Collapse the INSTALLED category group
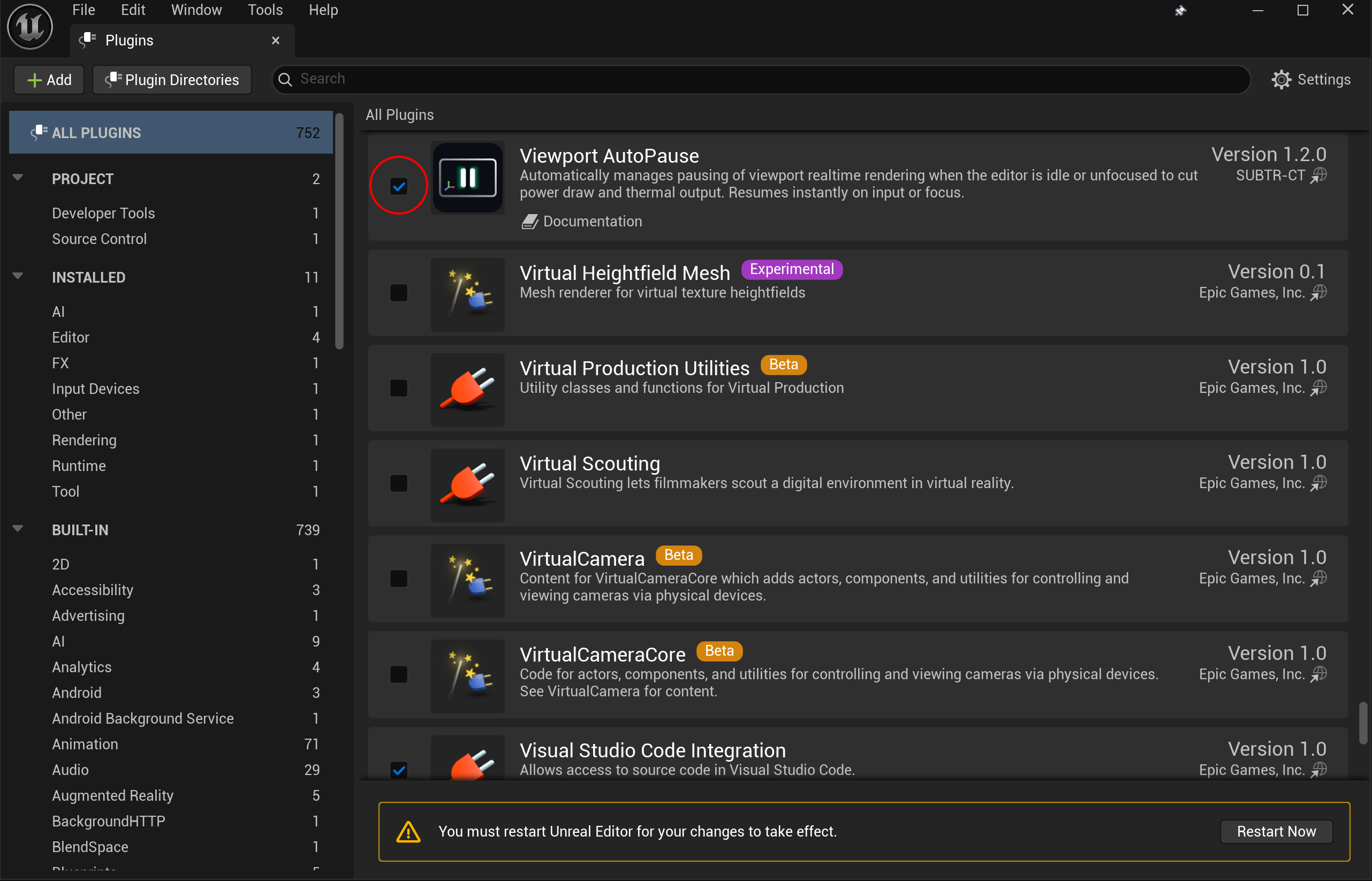 pos(18,276)
